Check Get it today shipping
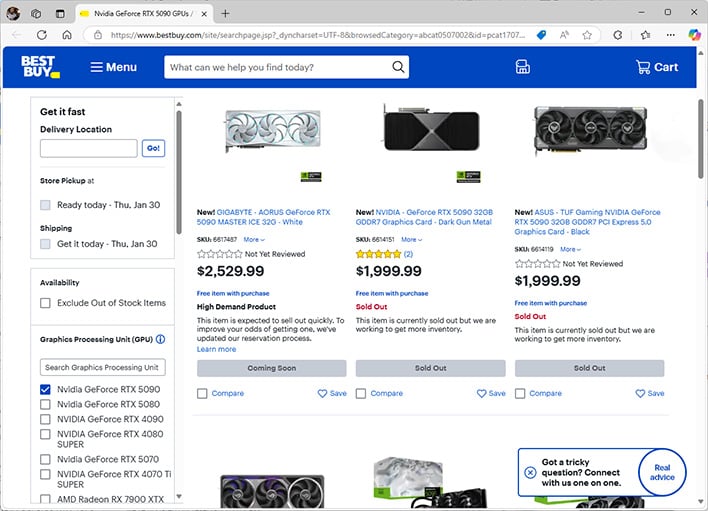The width and height of the screenshot is (708, 511). [x=45, y=244]
